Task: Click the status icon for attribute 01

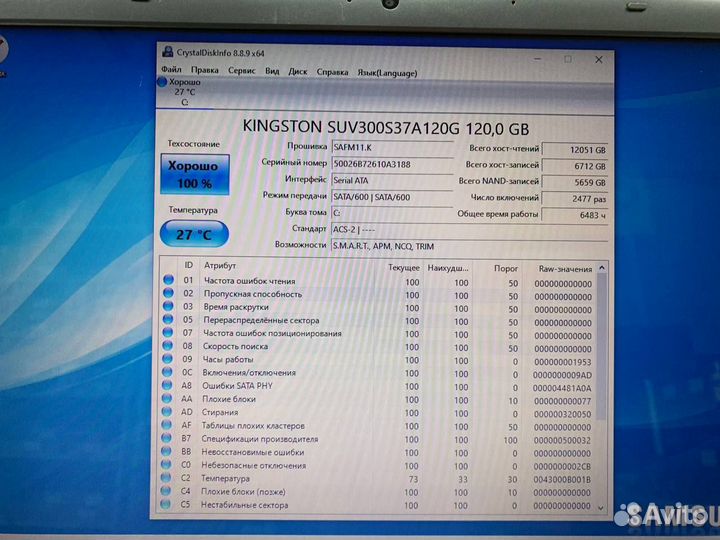Action: [x=168, y=279]
